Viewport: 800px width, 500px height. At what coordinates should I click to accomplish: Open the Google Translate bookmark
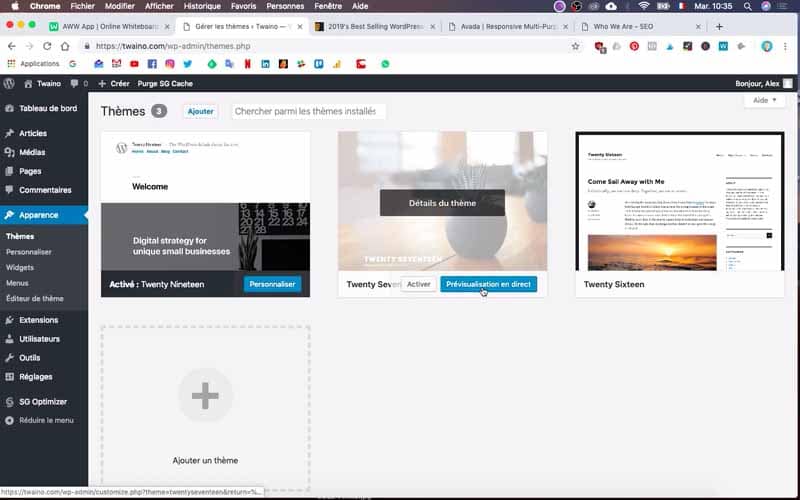coord(230,64)
